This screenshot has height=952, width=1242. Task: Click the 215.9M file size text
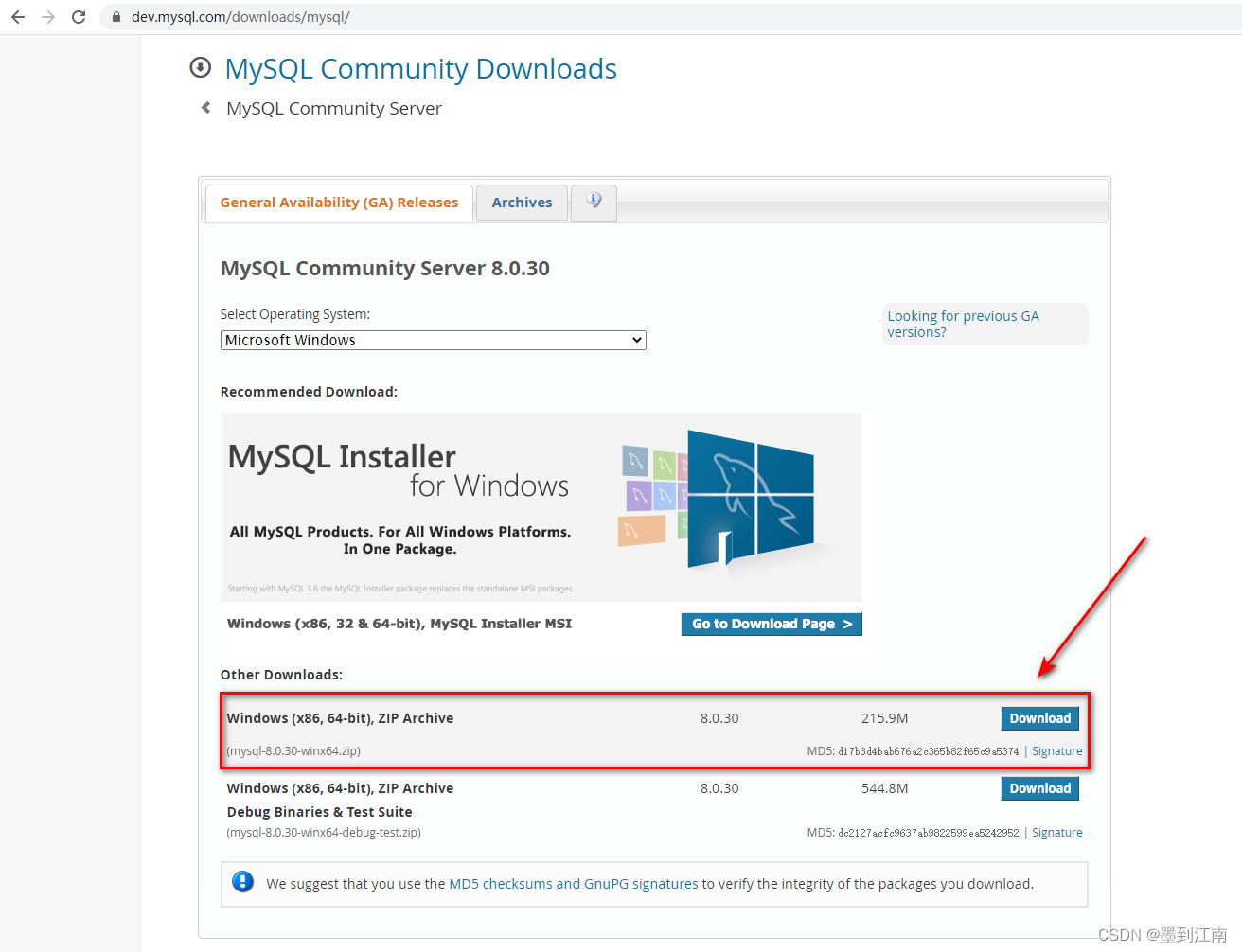[884, 718]
